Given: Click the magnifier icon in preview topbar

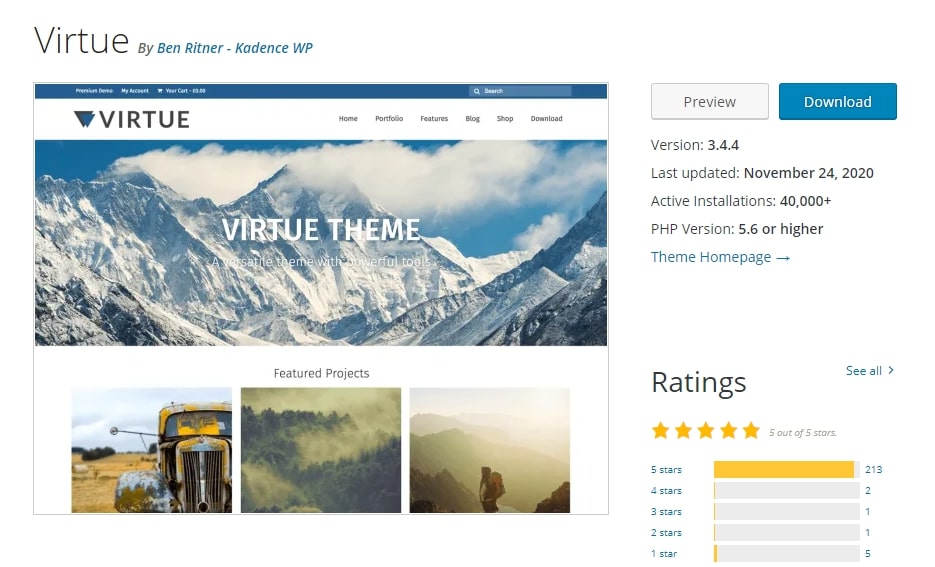Looking at the screenshot, I should point(476,91).
